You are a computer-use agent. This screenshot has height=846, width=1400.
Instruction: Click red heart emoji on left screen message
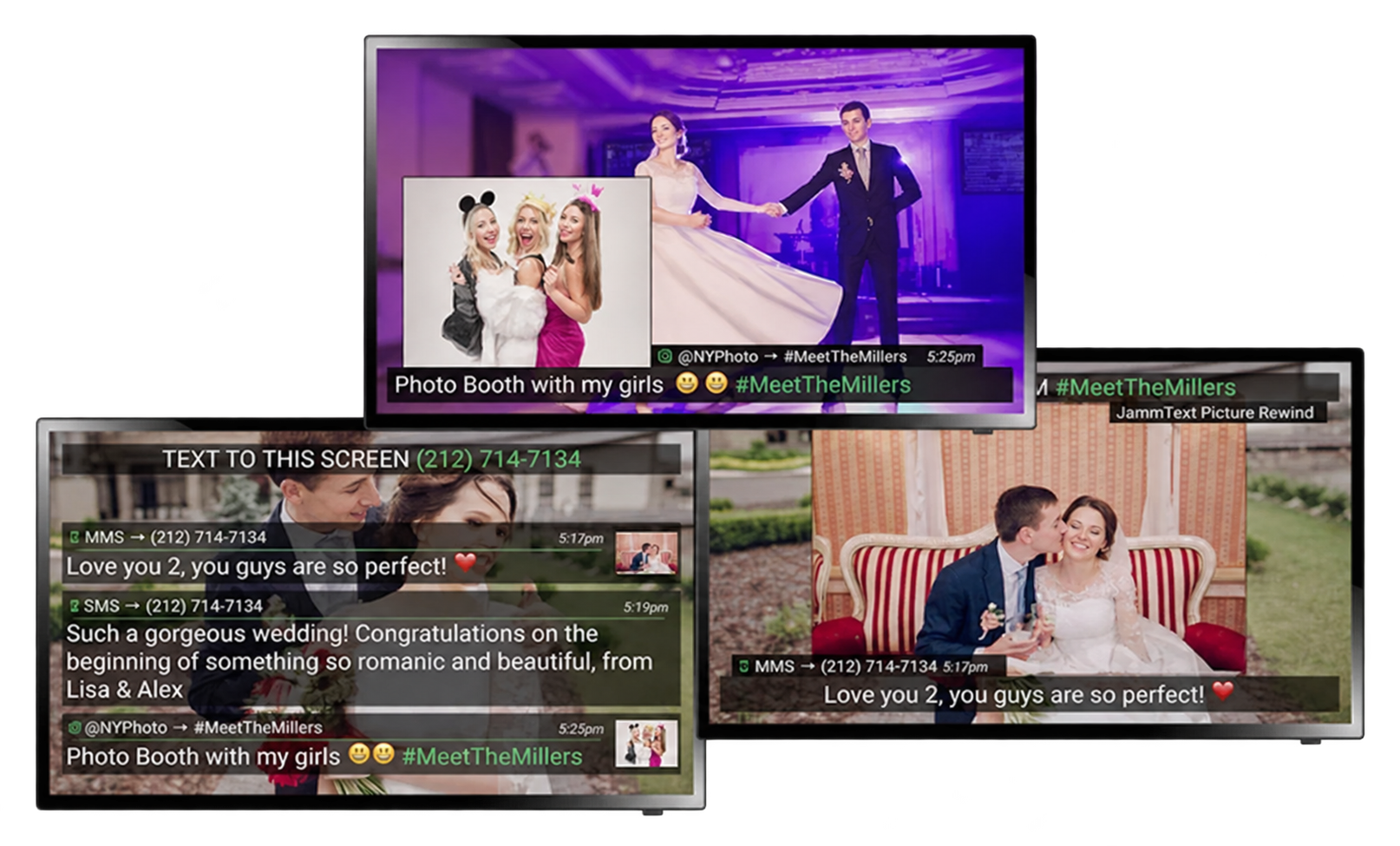[466, 562]
